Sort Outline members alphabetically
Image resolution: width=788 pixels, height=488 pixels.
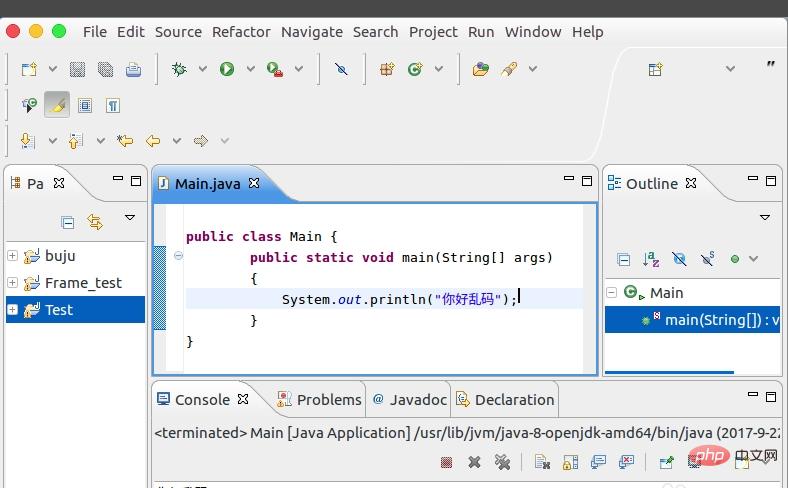651,259
